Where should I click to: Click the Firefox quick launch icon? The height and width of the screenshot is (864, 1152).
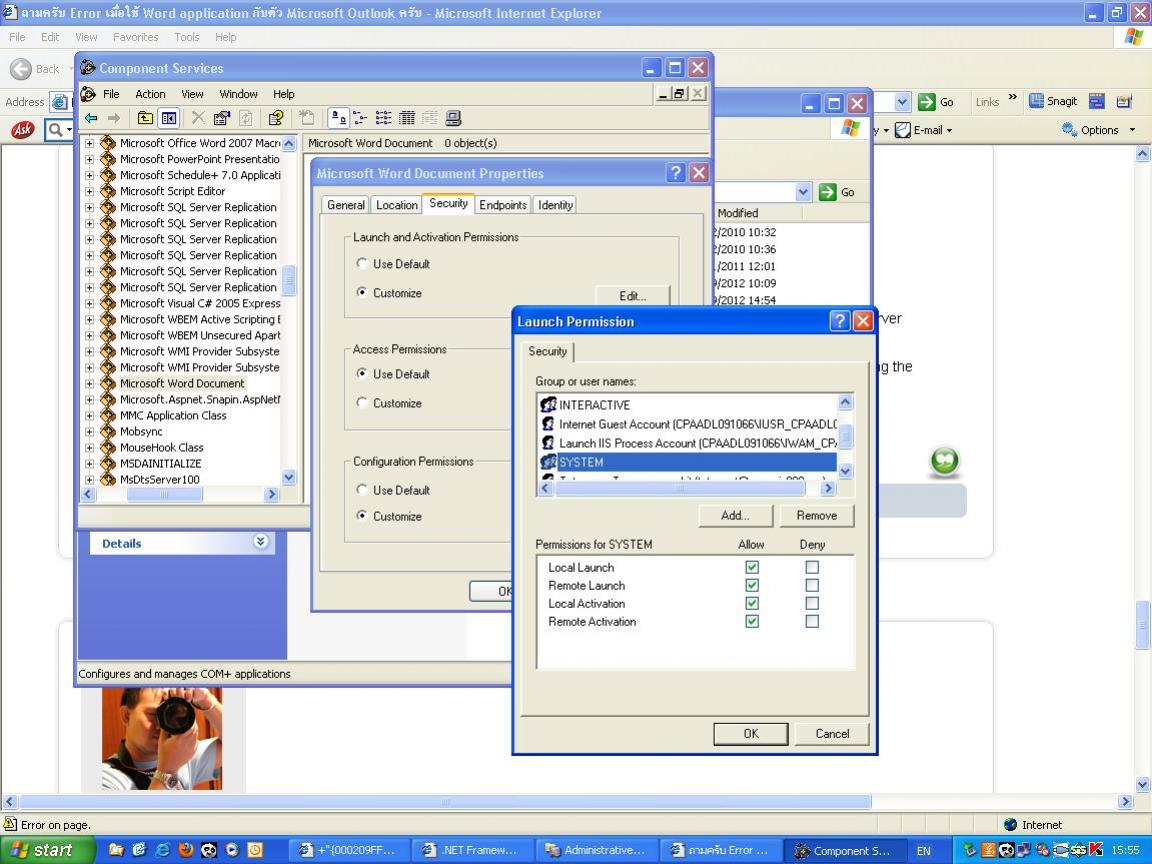(186, 850)
